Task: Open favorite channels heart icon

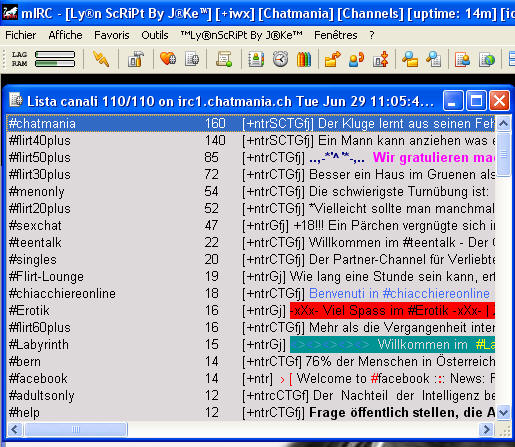Action: [168, 59]
